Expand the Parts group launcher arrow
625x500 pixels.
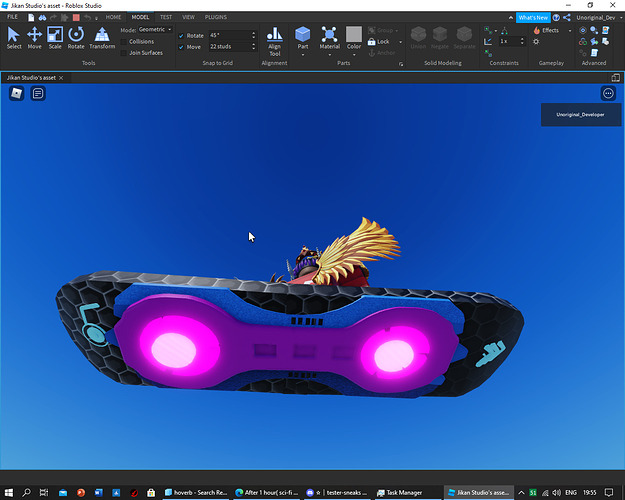[401, 64]
